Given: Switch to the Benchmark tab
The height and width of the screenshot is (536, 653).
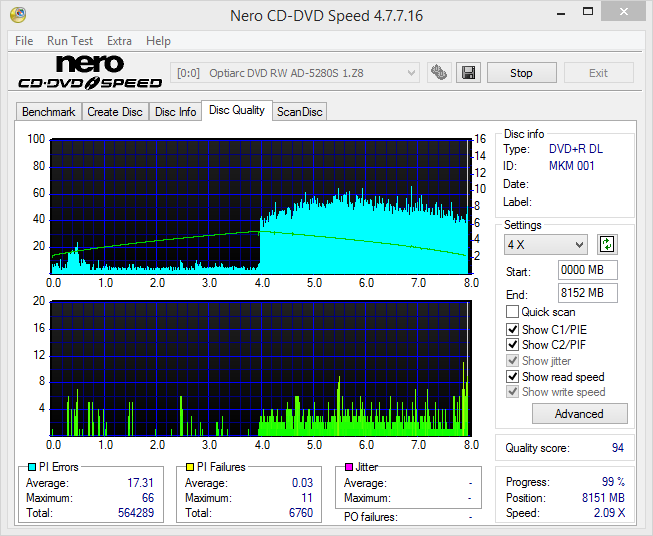Looking at the screenshot, I should tap(48, 112).
